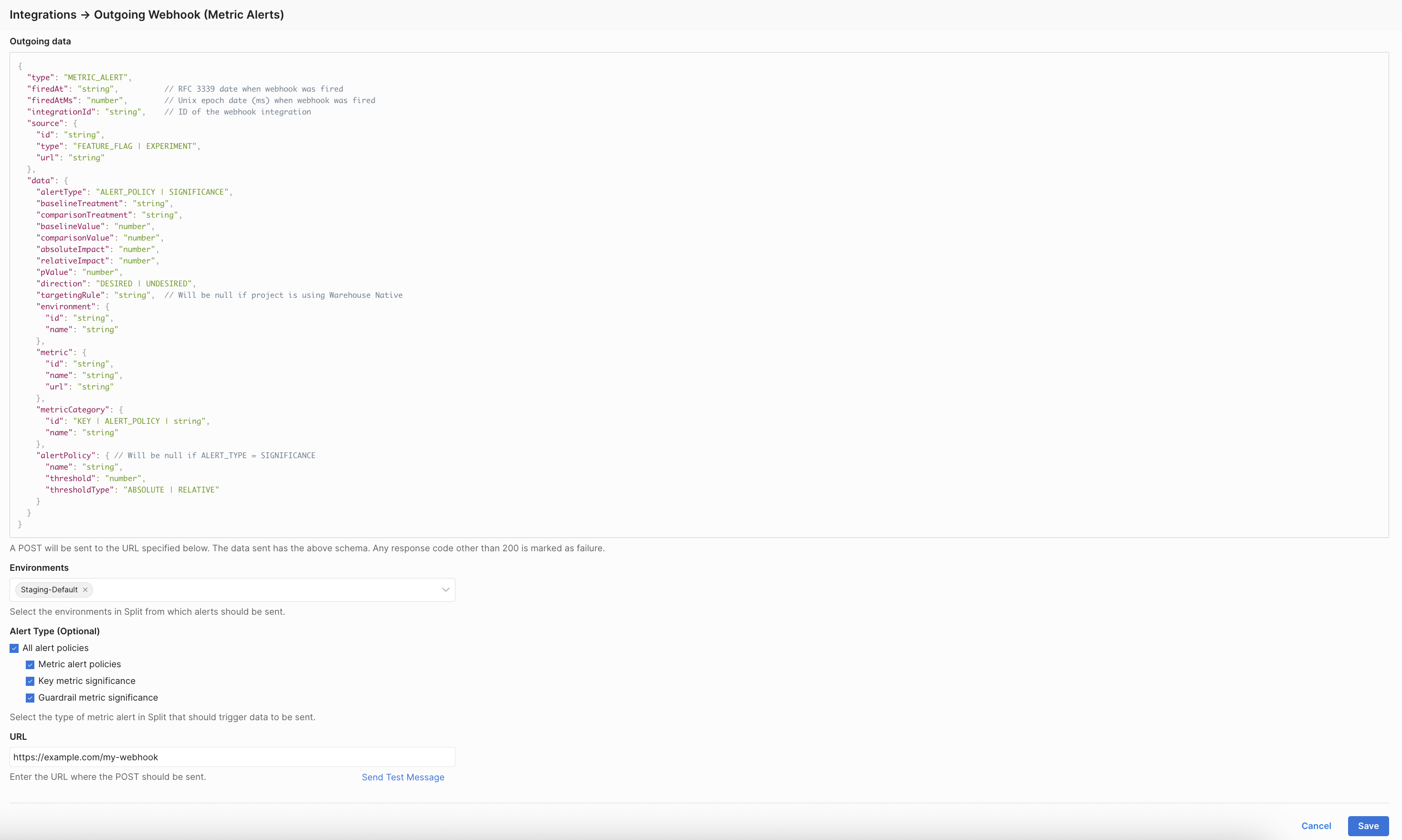Screen dimensions: 1402x840
Task: Click the "Metric alert policies" label text
Action: [79, 664]
